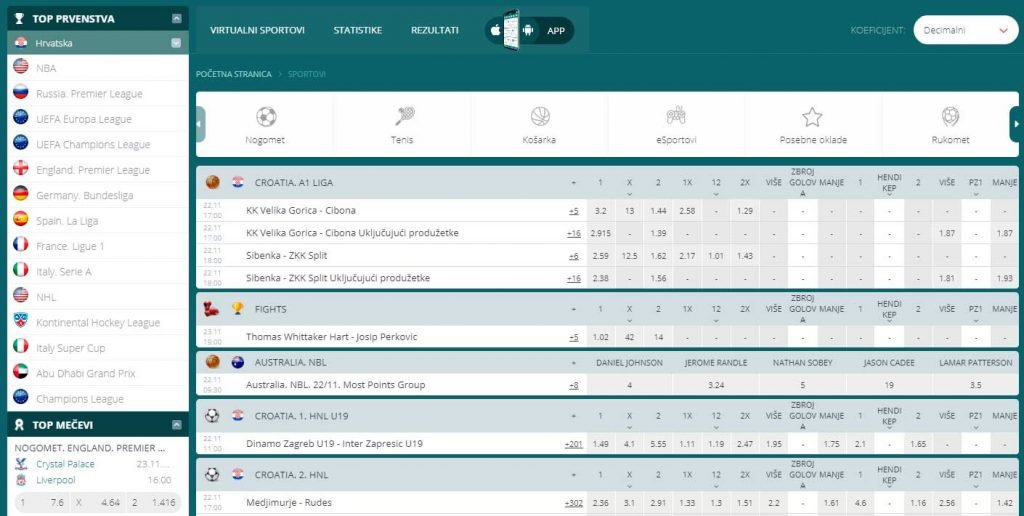Viewport: 1024px width, 516px height.
Task: Click the APP menu label
Action: point(556,30)
